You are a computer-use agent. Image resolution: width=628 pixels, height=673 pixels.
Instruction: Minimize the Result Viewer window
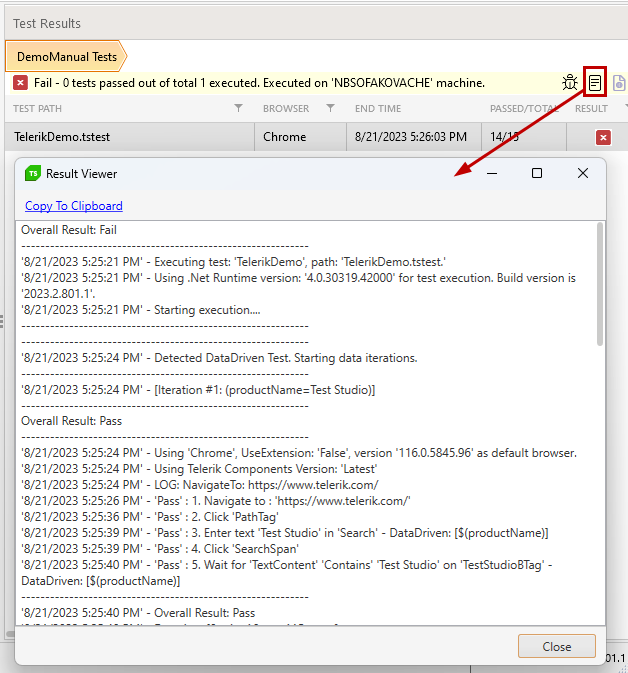(492, 173)
